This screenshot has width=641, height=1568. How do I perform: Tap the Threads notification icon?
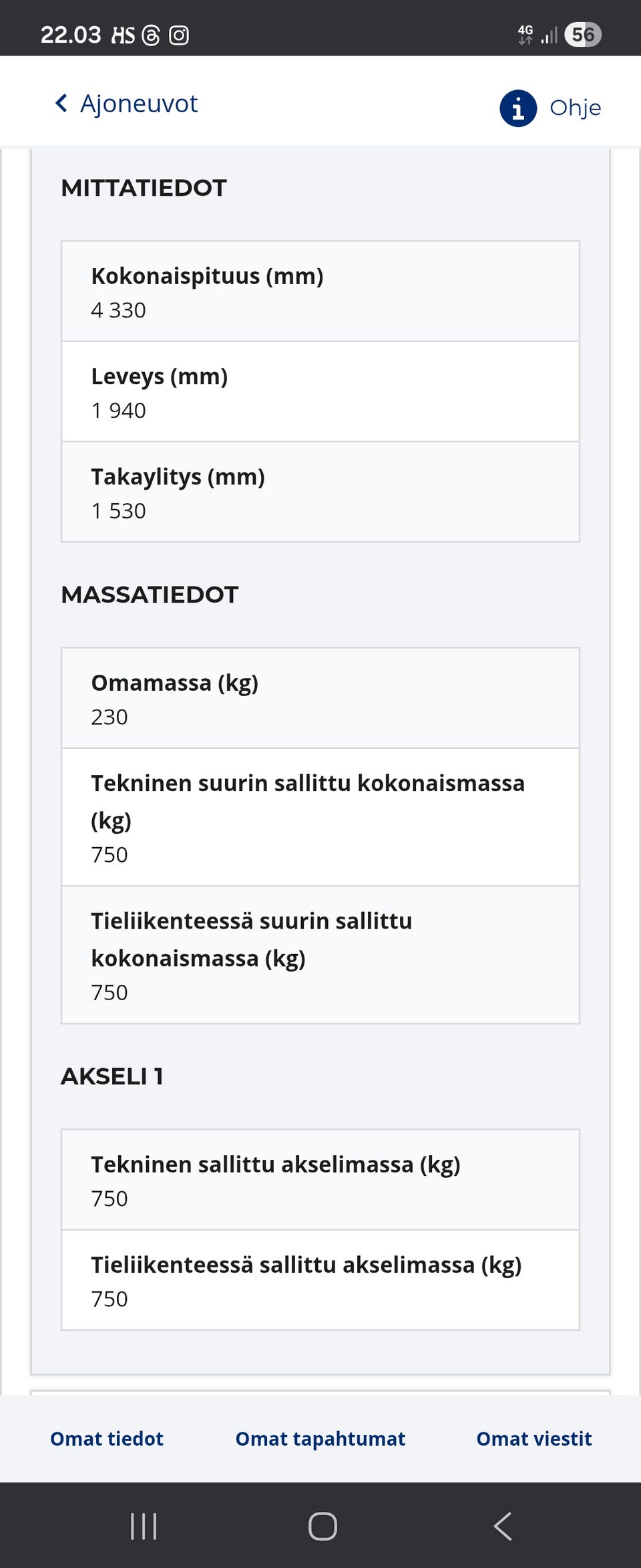(152, 35)
